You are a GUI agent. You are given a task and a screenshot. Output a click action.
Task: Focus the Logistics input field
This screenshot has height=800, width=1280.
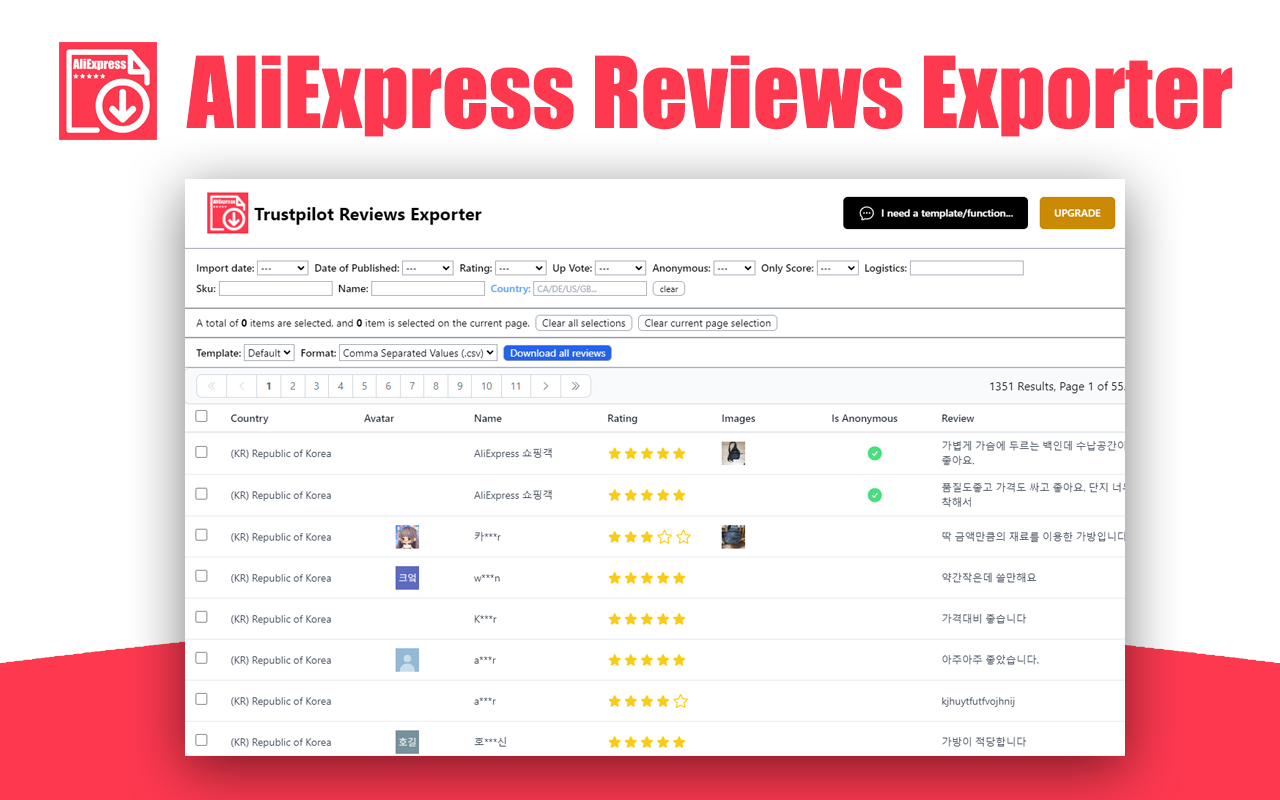[967, 268]
